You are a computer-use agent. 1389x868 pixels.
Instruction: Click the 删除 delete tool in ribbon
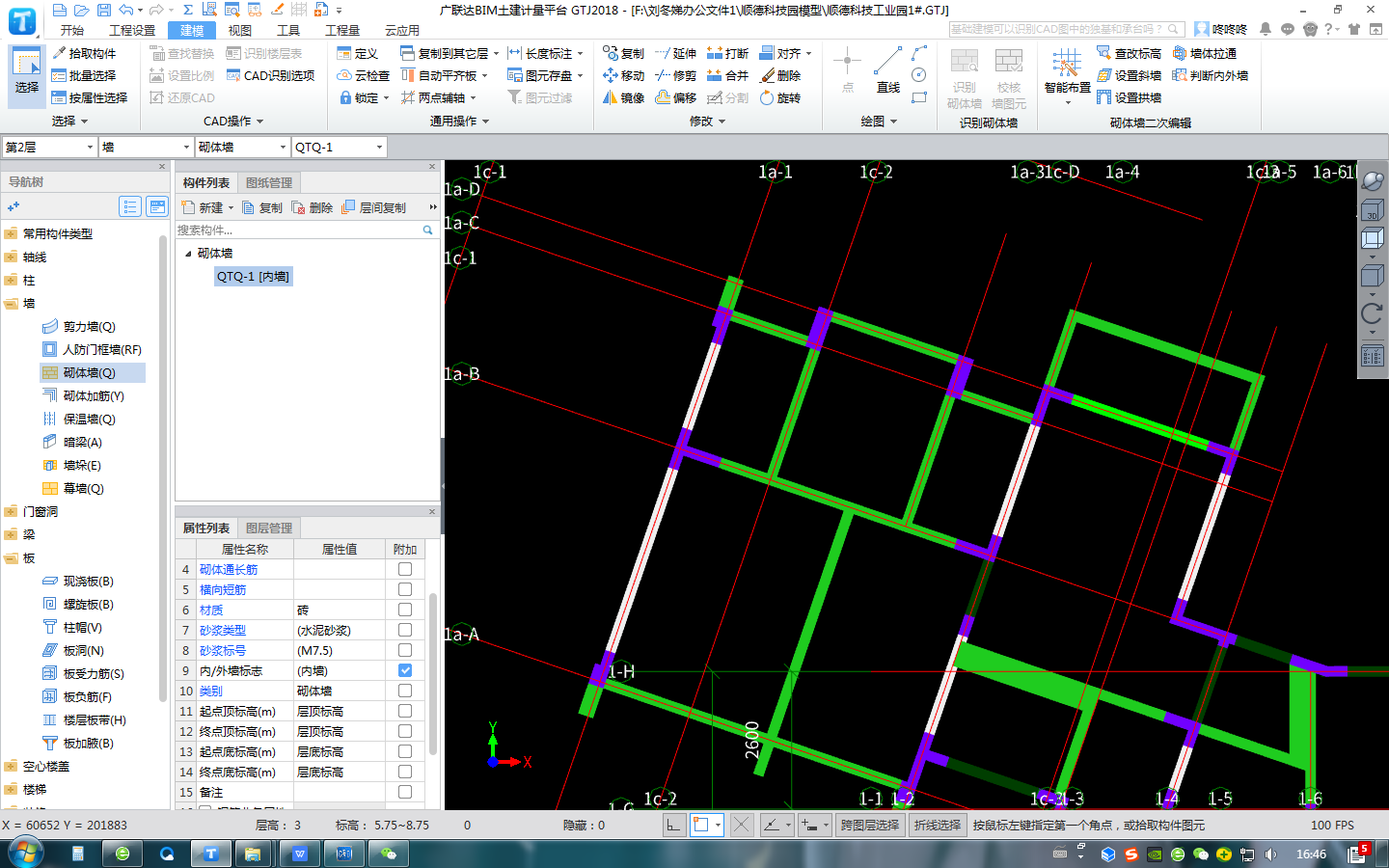779,75
